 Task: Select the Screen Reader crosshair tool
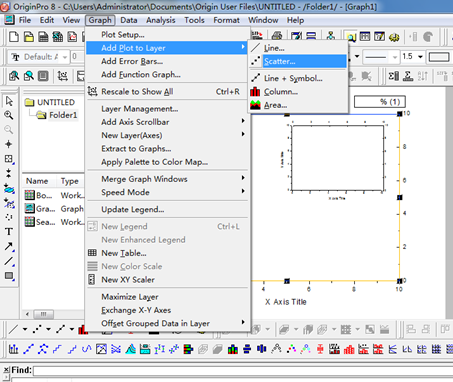click(9, 144)
